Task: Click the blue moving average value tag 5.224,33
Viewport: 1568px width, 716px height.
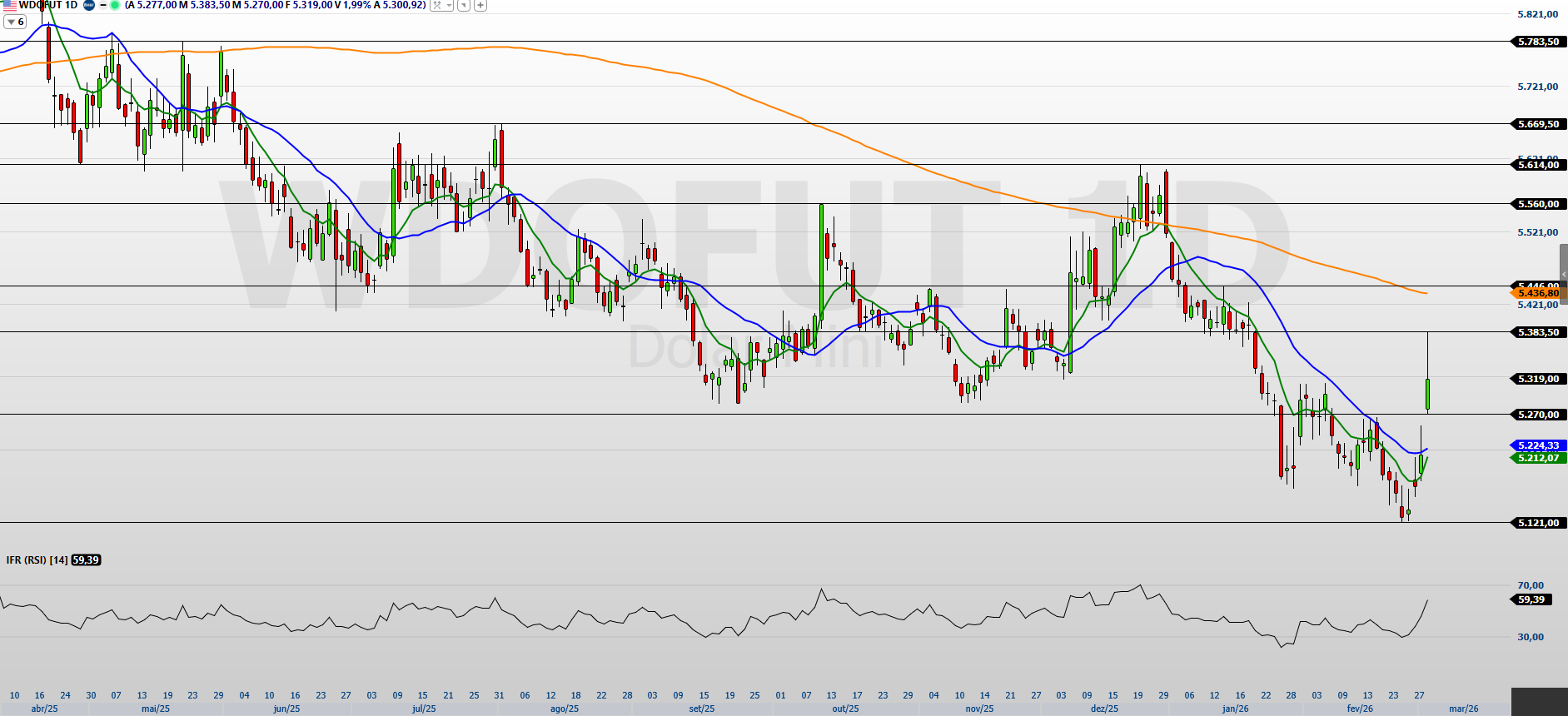Action: 1537,445
